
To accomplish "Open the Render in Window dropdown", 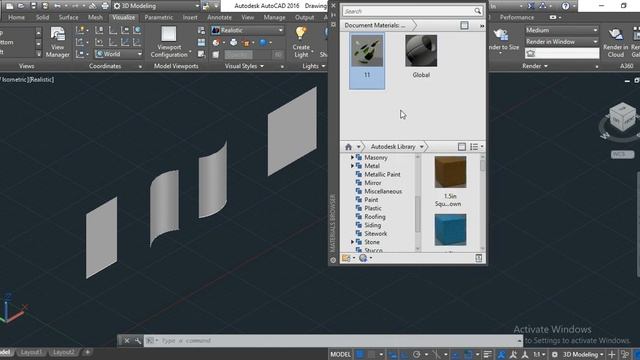I will coord(562,42).
